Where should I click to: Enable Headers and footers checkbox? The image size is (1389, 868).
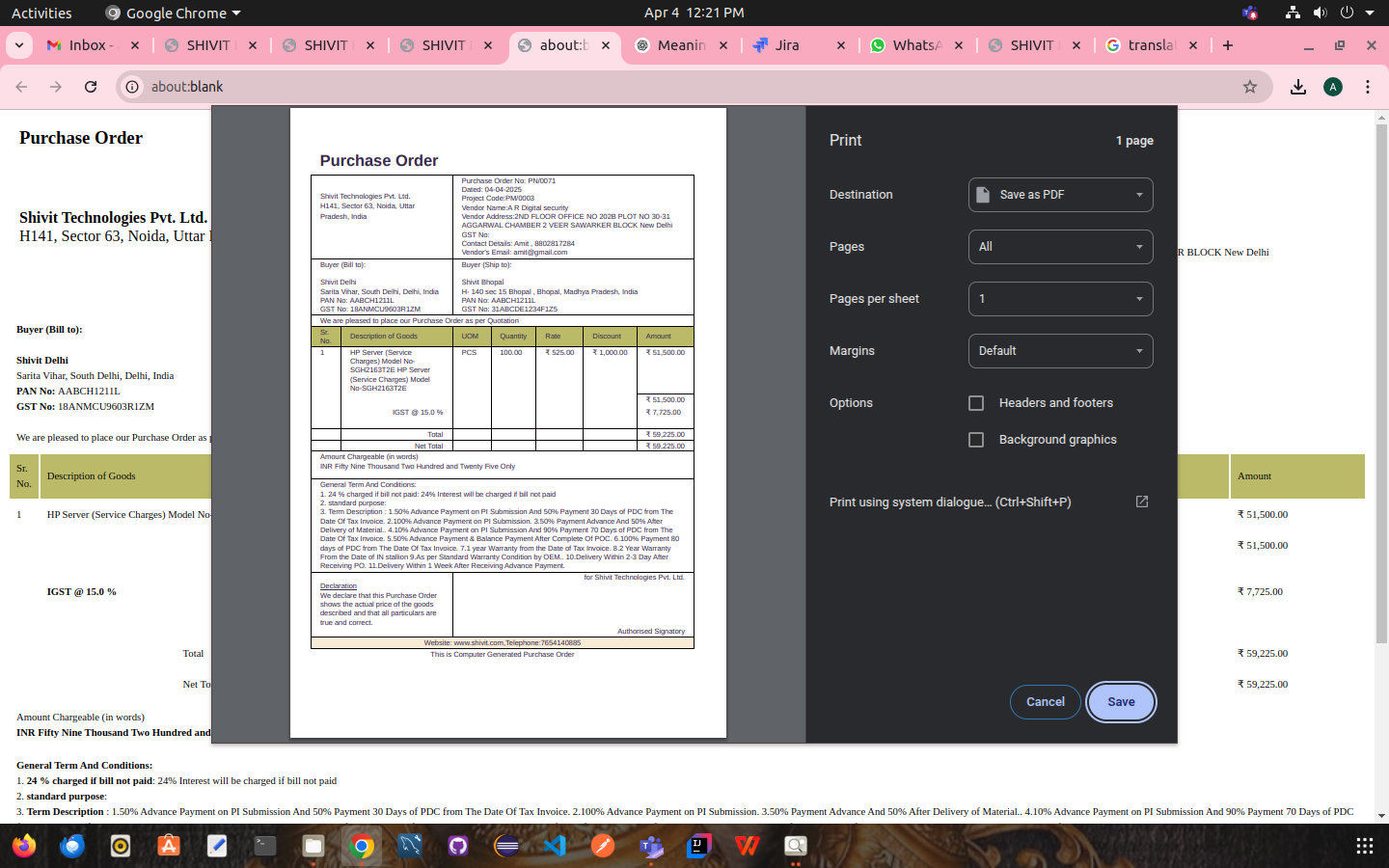click(x=976, y=403)
